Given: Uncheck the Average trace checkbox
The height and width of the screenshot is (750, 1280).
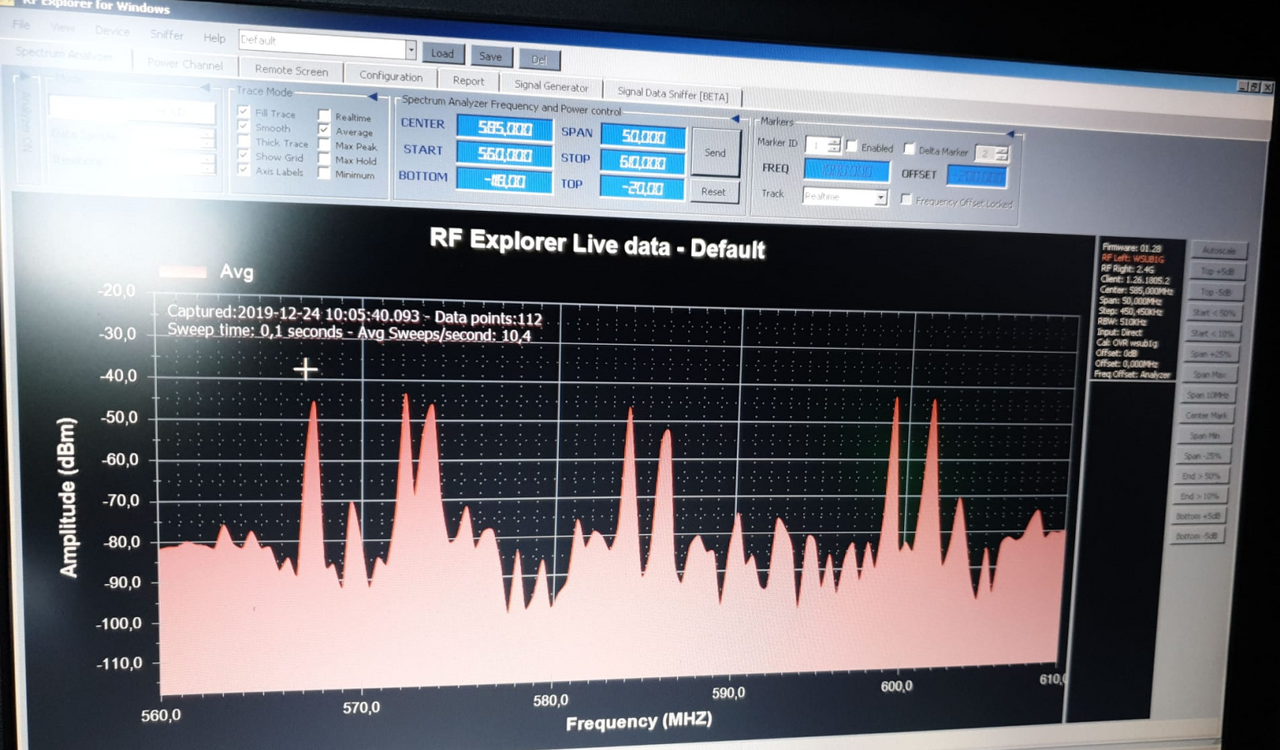Looking at the screenshot, I should (x=324, y=130).
